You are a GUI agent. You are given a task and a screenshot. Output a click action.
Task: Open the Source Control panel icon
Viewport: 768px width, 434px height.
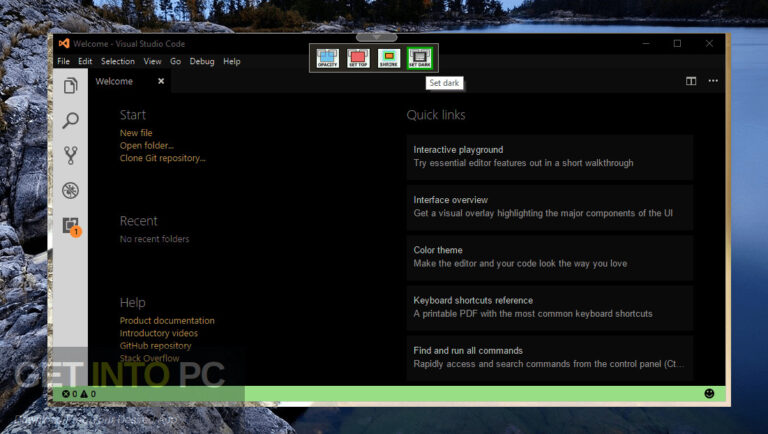click(x=71, y=155)
